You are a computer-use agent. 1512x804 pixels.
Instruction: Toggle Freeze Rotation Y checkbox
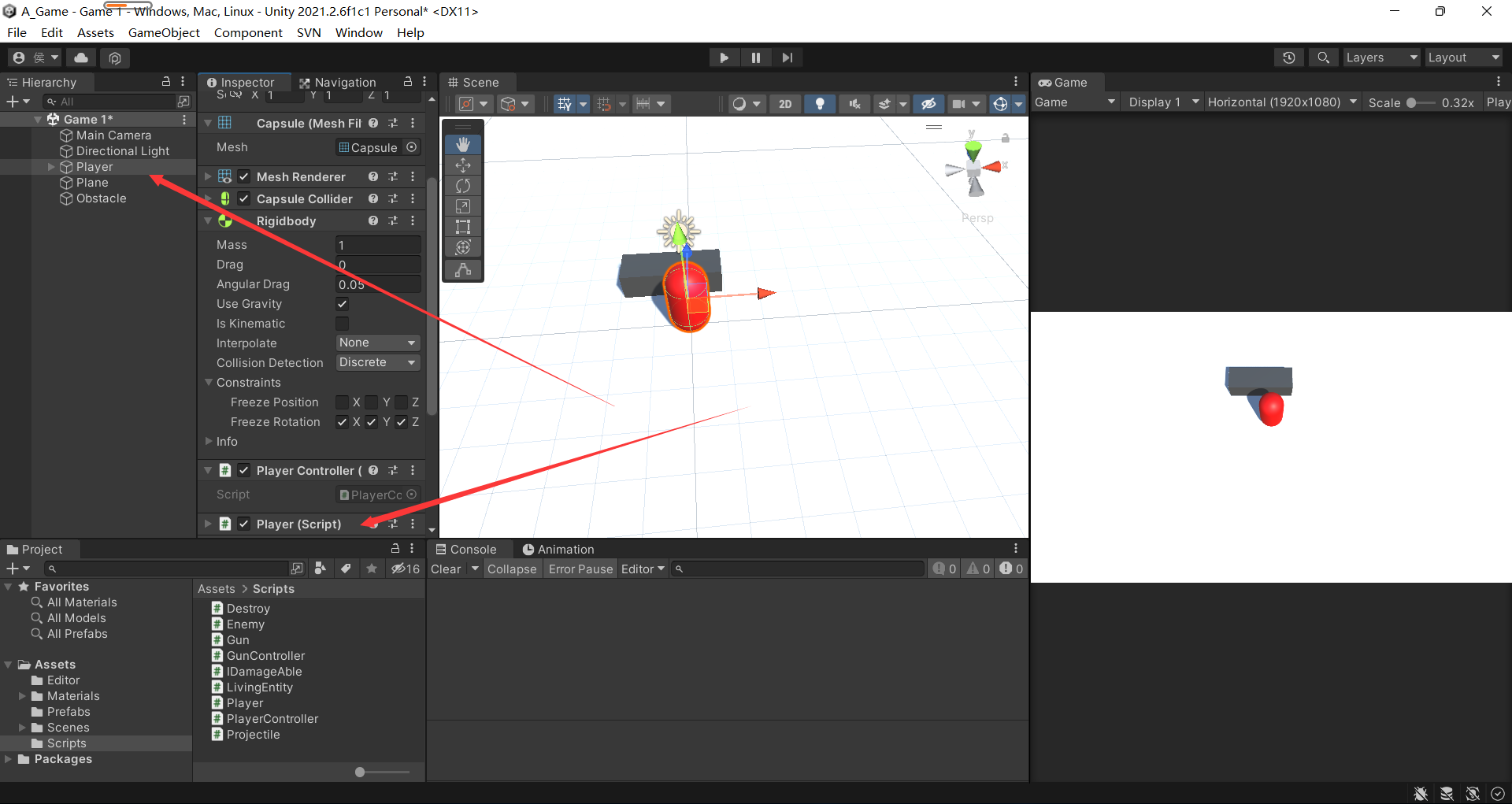372,422
